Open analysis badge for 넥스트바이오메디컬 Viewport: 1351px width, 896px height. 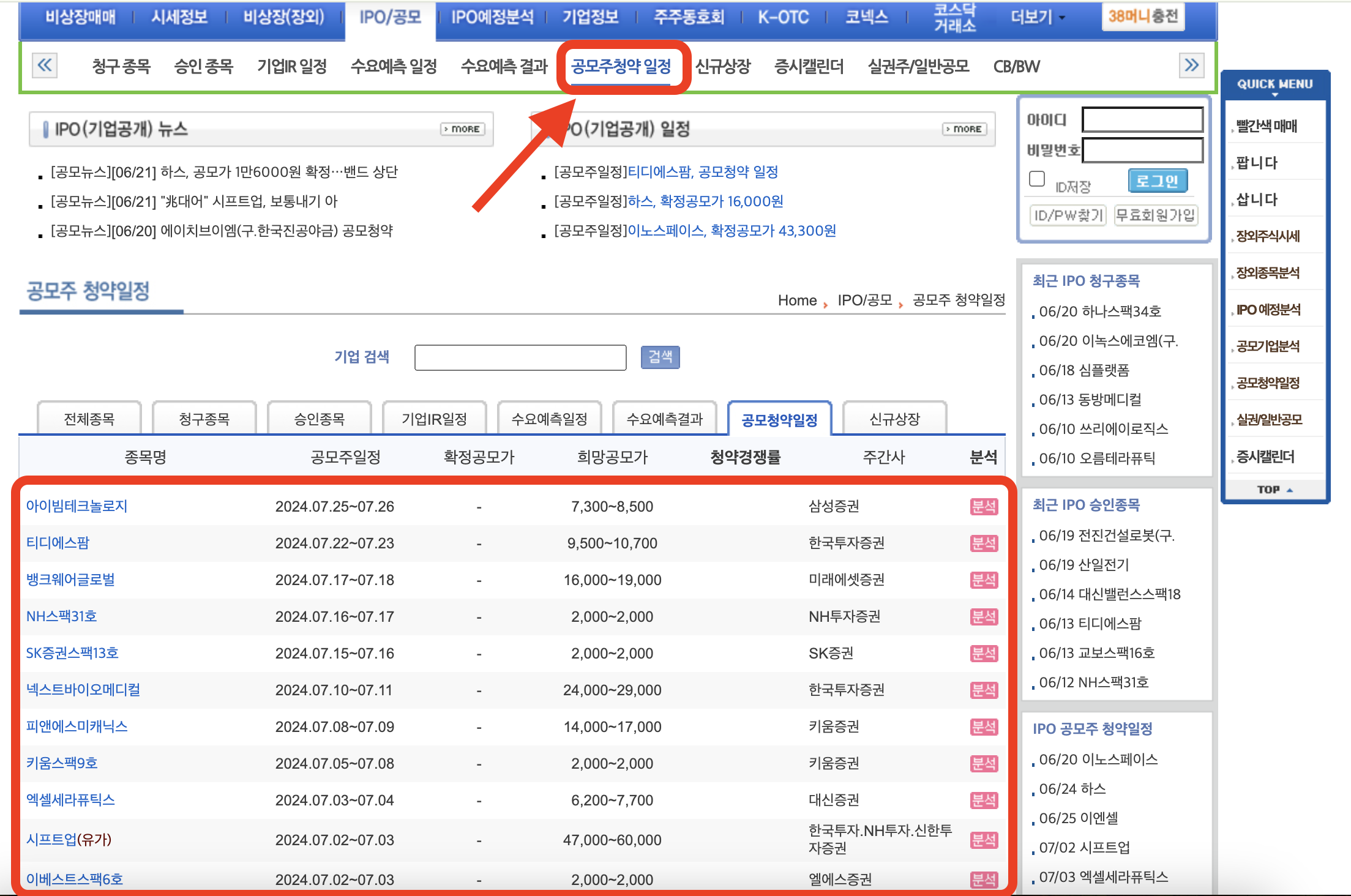(984, 690)
